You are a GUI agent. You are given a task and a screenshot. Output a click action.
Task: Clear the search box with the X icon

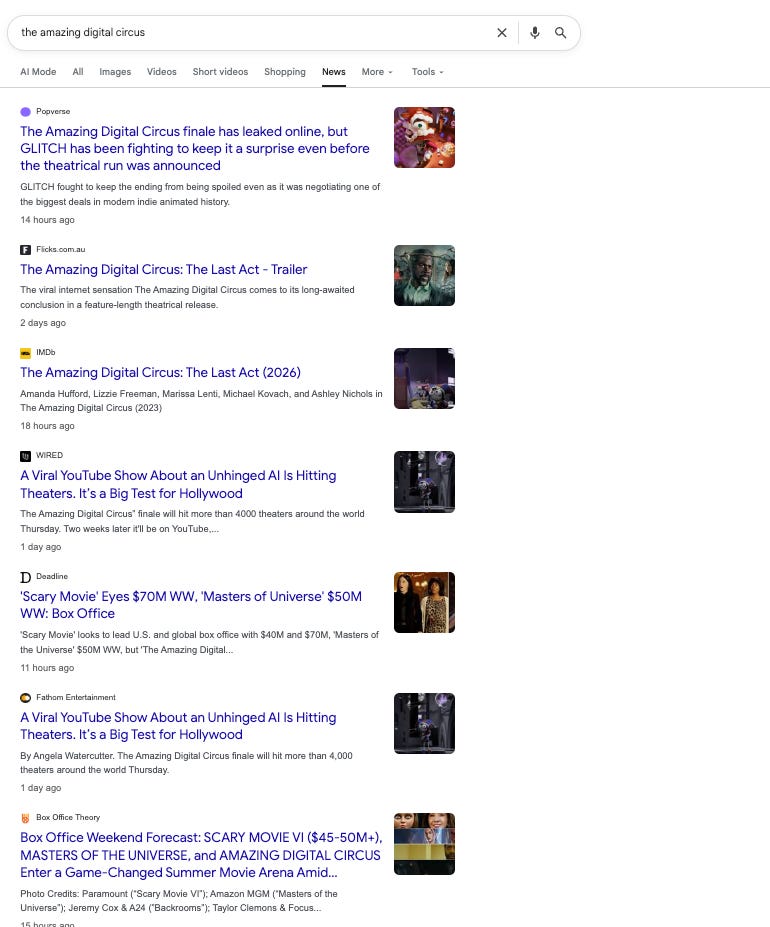(x=502, y=33)
